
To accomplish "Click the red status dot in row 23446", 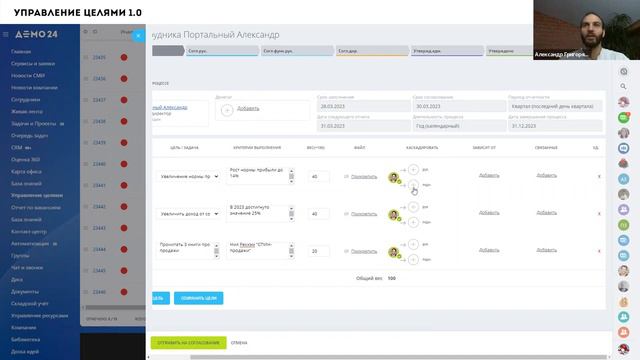I will tap(124, 292).
